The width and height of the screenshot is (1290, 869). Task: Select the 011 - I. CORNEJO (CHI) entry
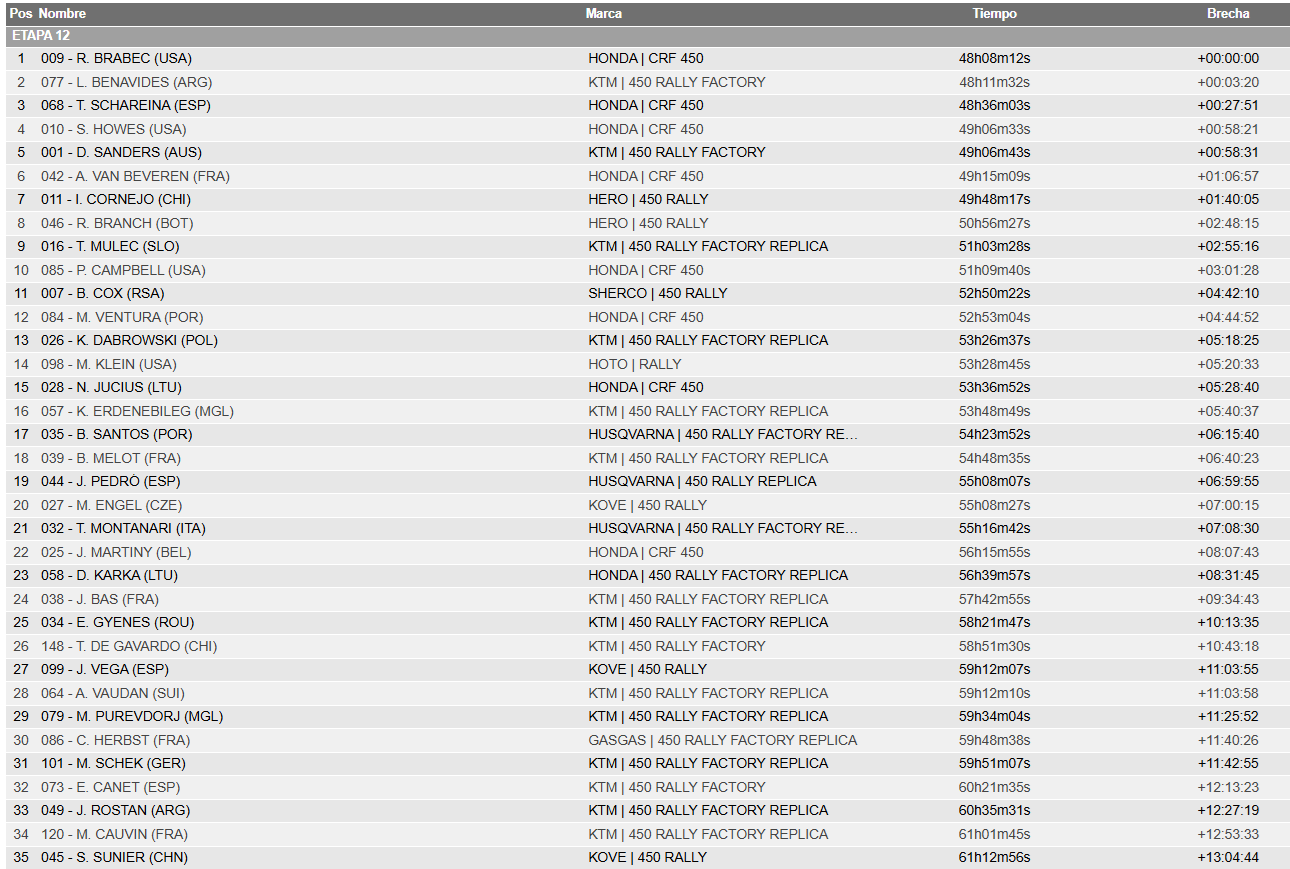116,199
